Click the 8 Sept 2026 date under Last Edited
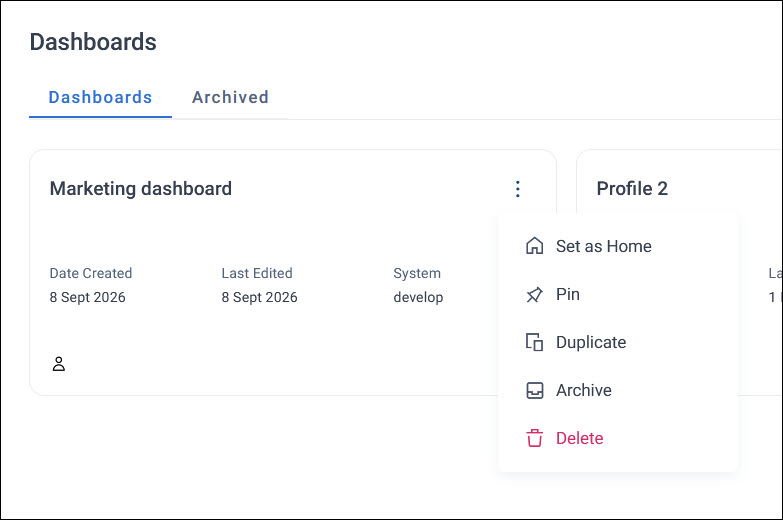 259,297
